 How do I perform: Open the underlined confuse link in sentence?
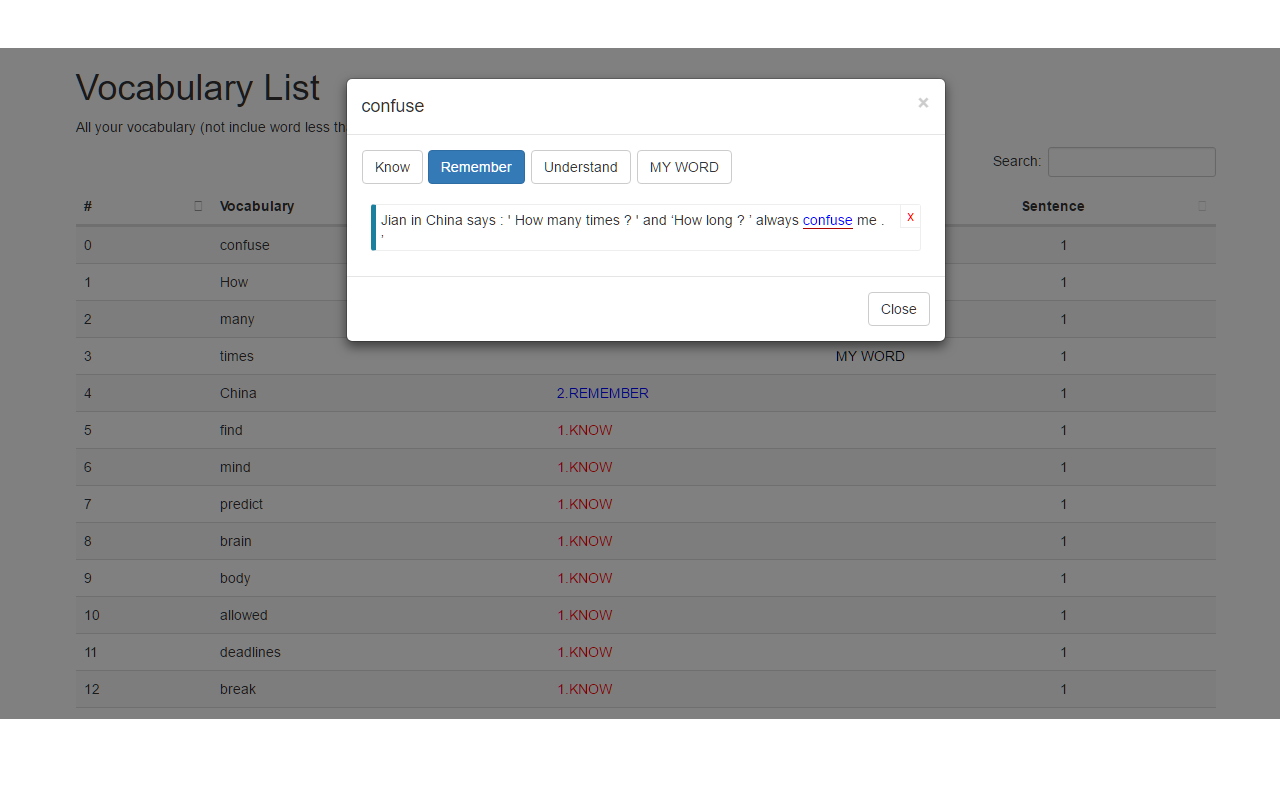coord(828,220)
